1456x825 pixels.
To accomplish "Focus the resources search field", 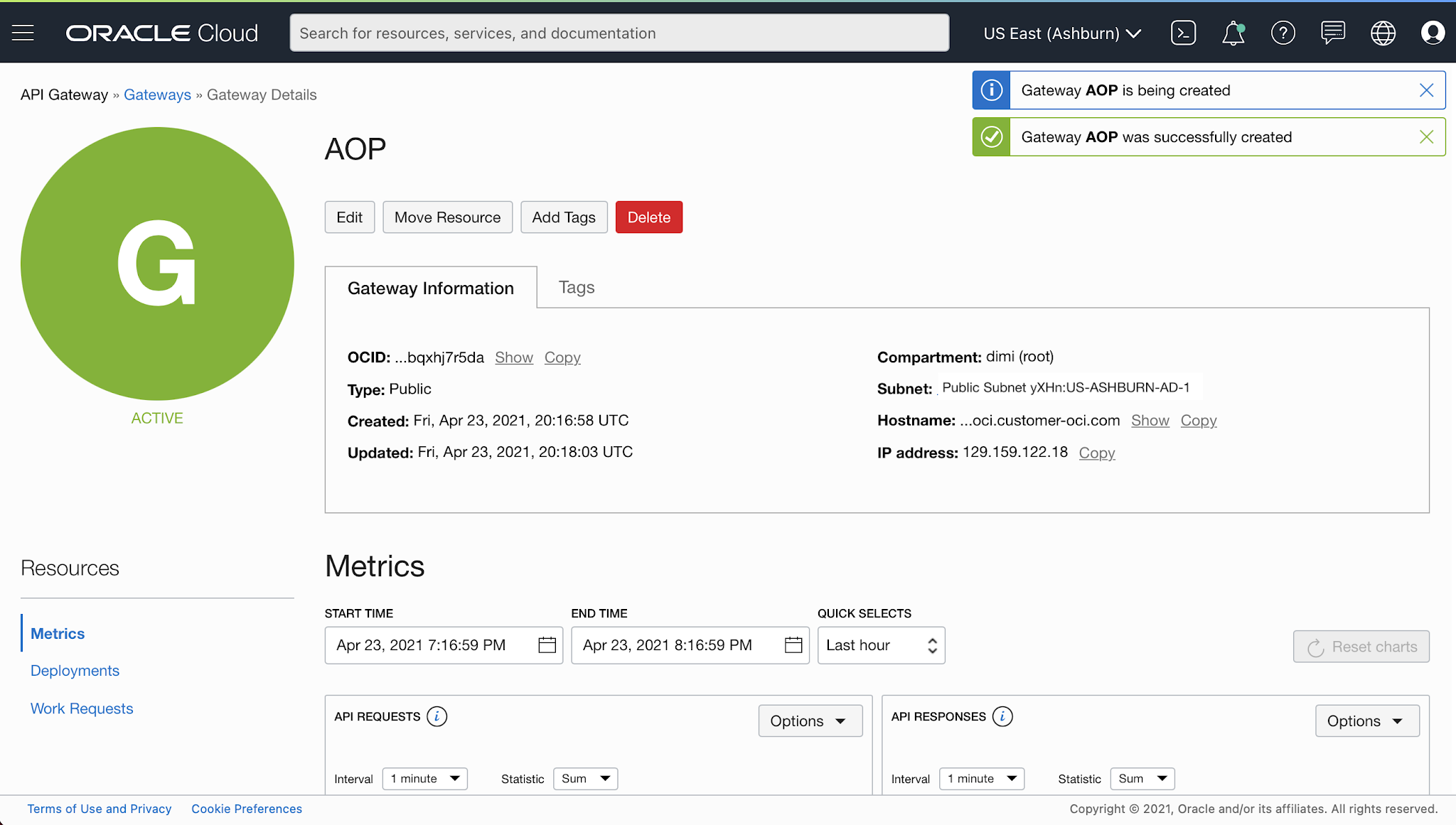I will tap(619, 33).
